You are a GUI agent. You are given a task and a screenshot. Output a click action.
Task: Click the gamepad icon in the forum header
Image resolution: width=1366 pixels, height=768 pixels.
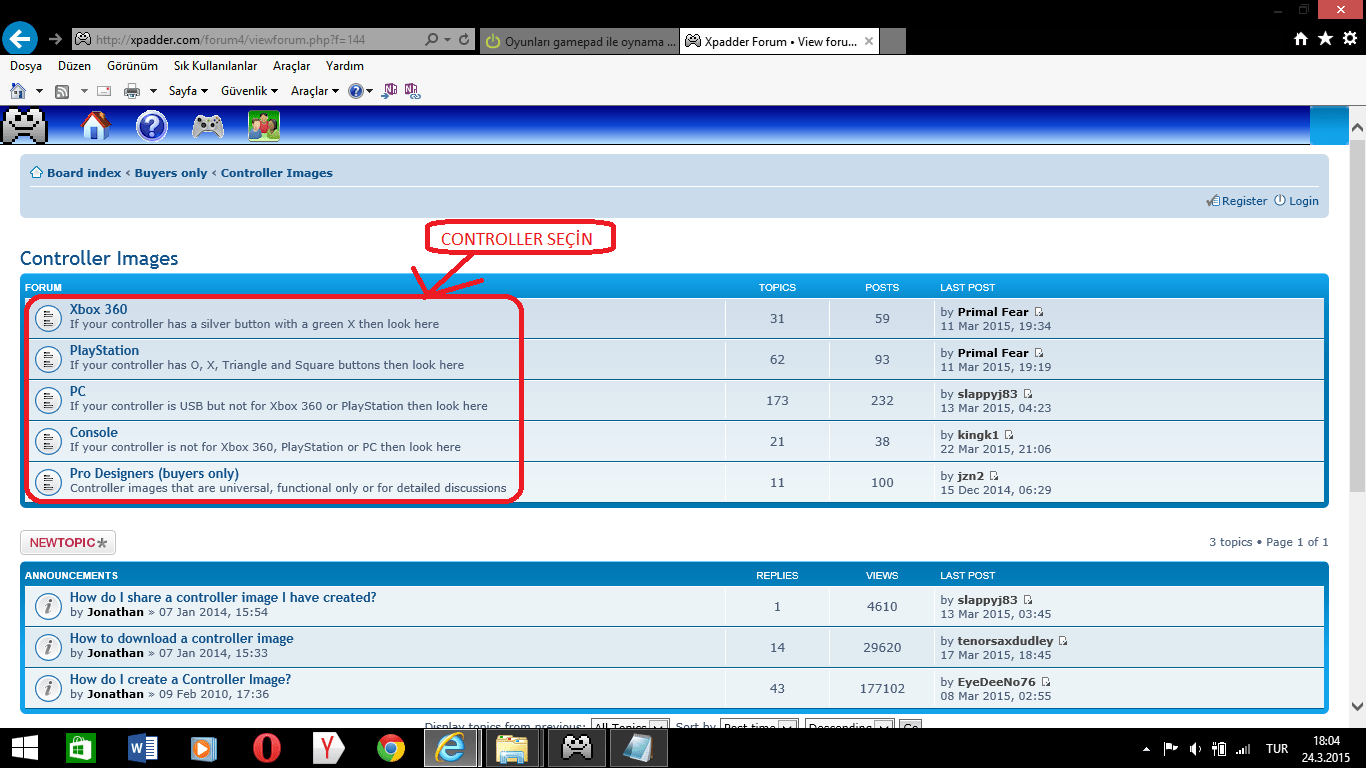pos(208,126)
